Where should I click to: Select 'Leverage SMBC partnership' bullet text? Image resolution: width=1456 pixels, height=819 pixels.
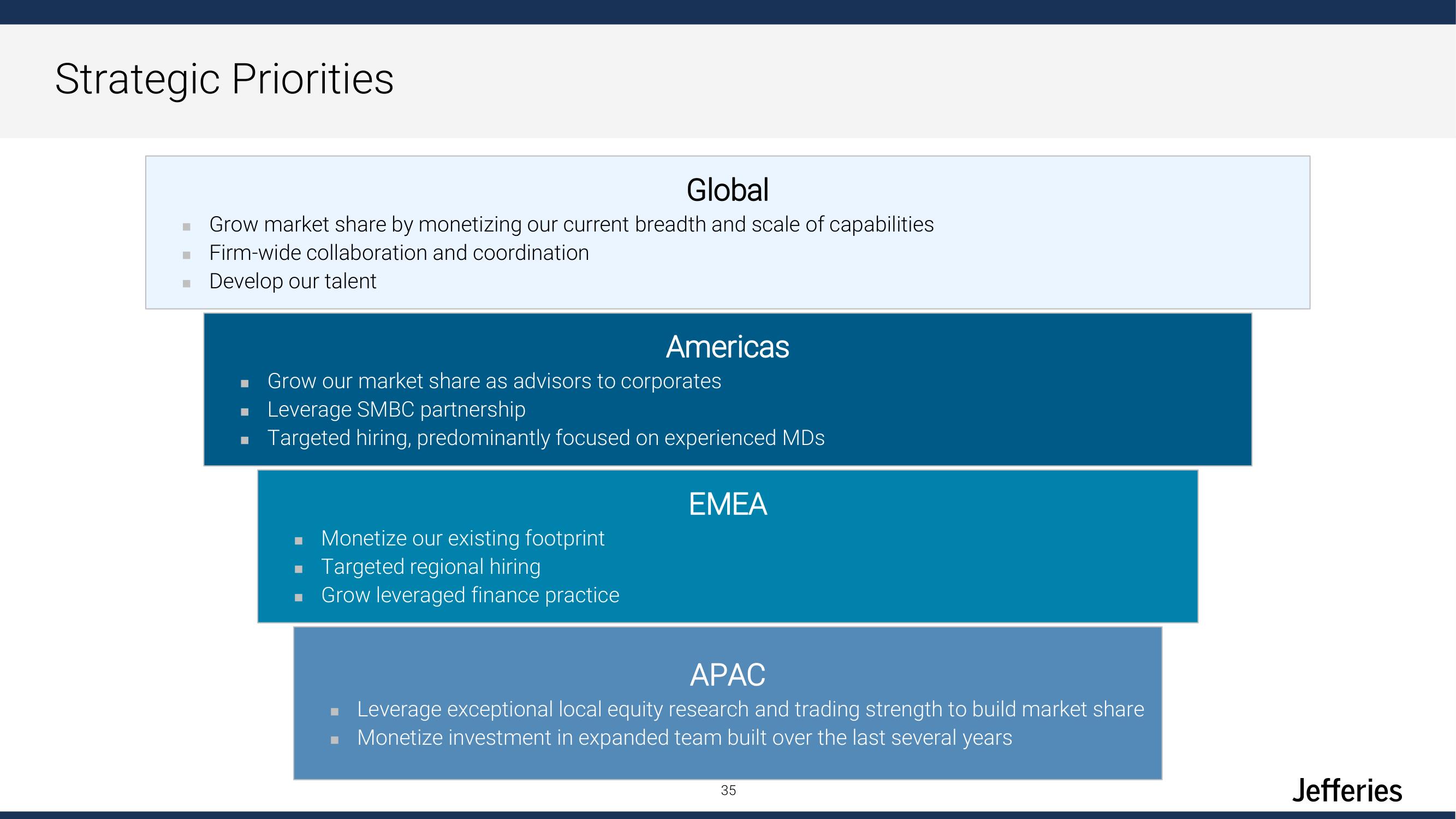tap(396, 409)
